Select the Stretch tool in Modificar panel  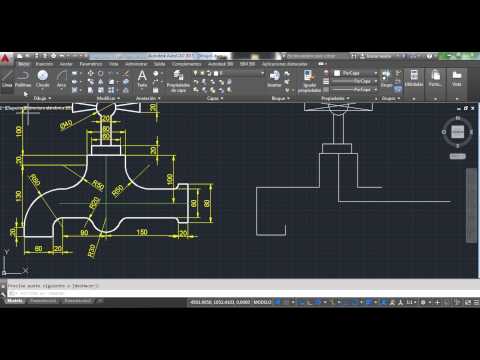point(91,90)
